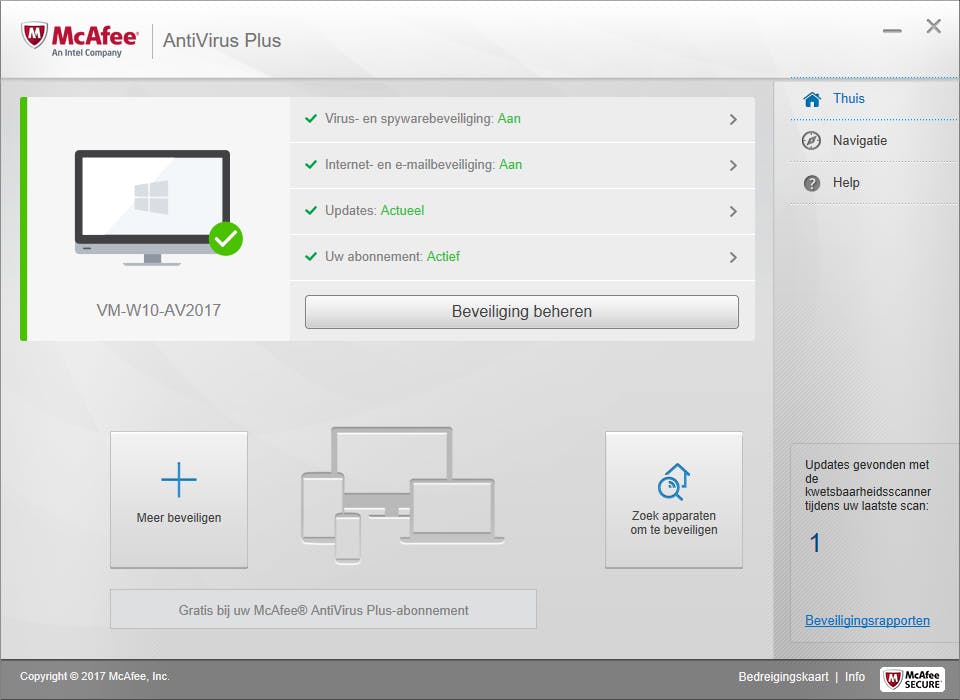Viewport: 960px width, 700px height.
Task: Click checkmark beside Virus- en spywarebeveiliging
Action: coord(311,119)
